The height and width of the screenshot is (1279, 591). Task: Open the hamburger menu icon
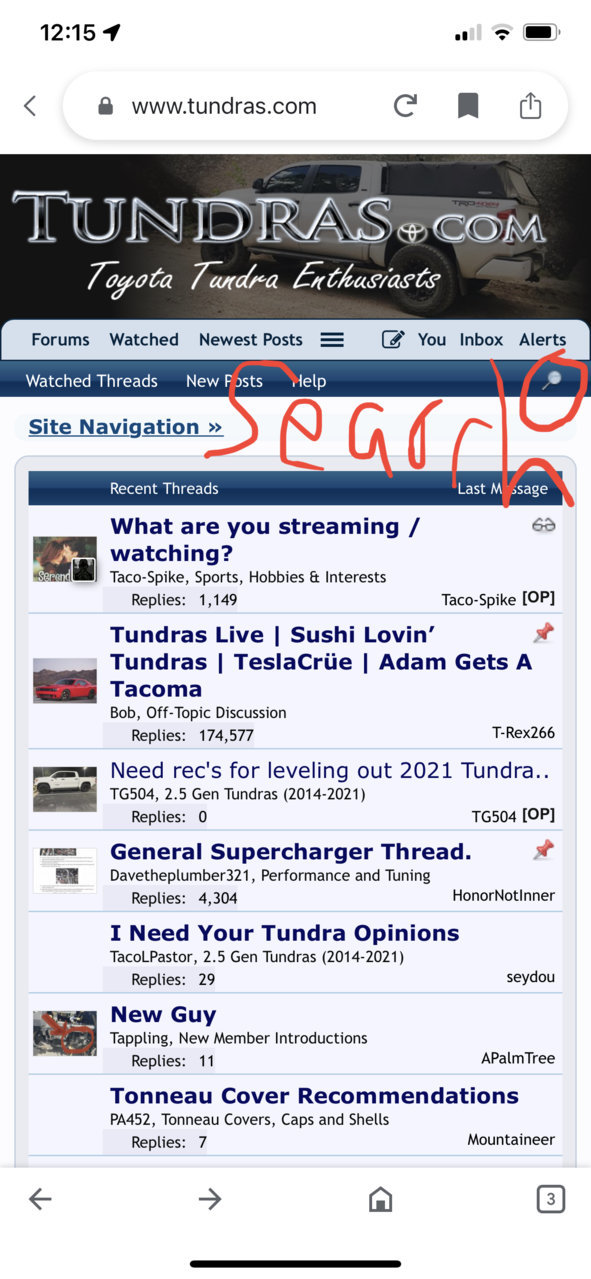(x=332, y=340)
